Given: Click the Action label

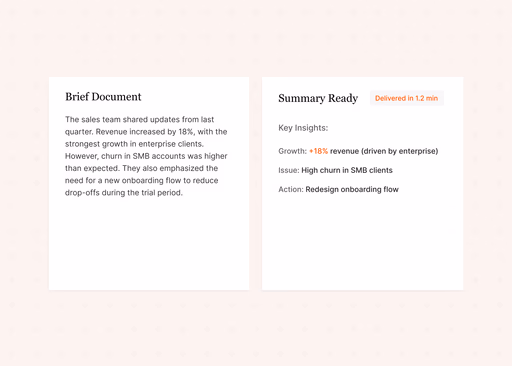Looking at the screenshot, I should 291,189.
